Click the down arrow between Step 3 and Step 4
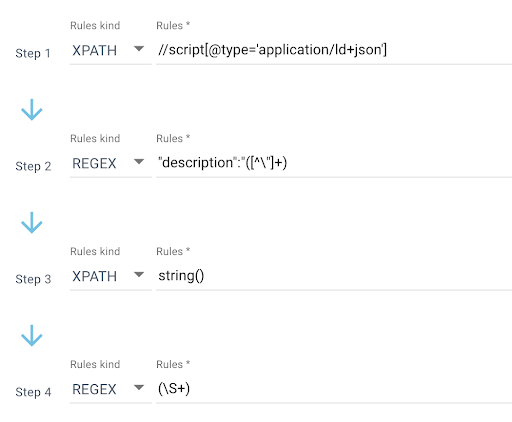512x422 pixels. [32, 336]
